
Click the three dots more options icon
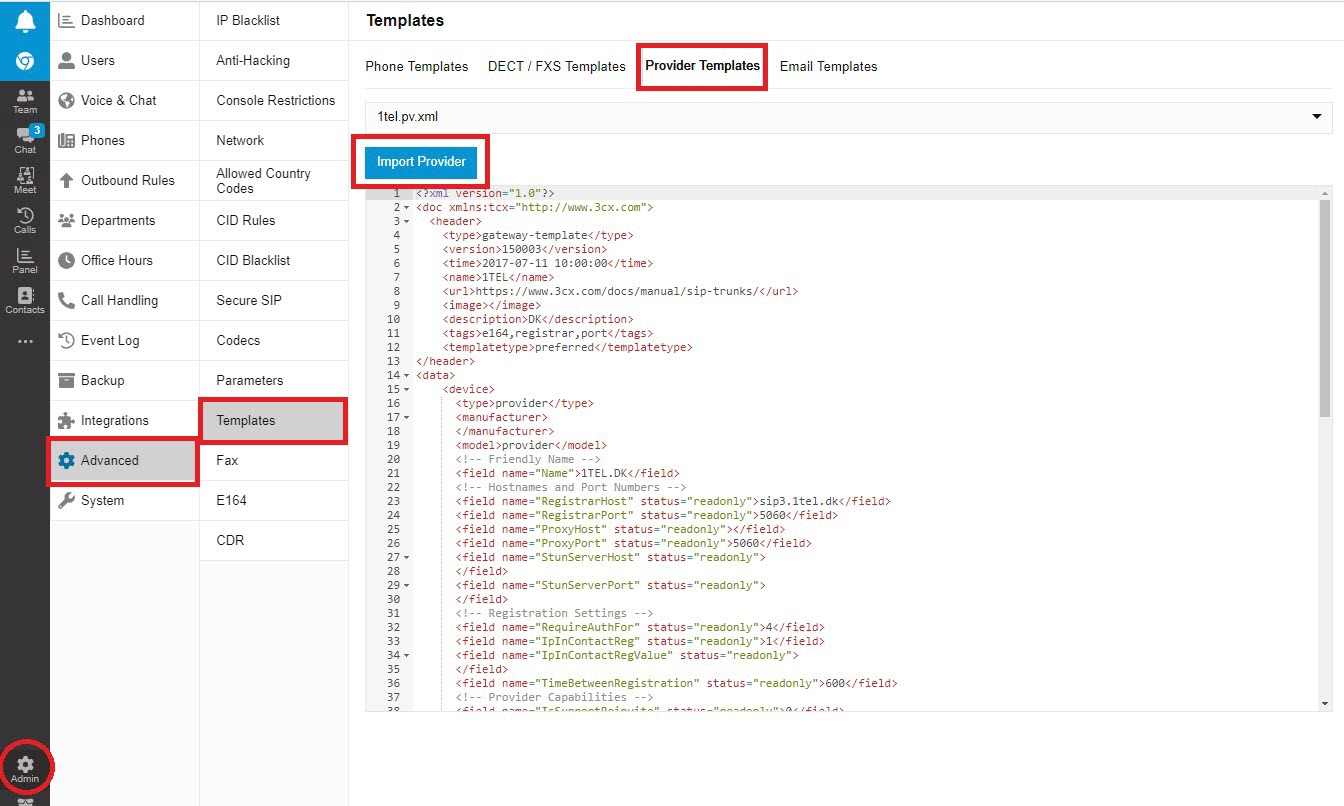coord(25,341)
